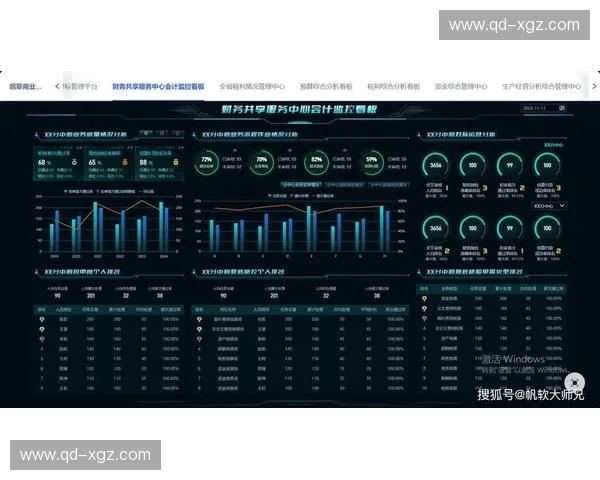This screenshot has width=600, height=480.
Task: Sort by the 岗位名称 column header
Action: [228, 309]
